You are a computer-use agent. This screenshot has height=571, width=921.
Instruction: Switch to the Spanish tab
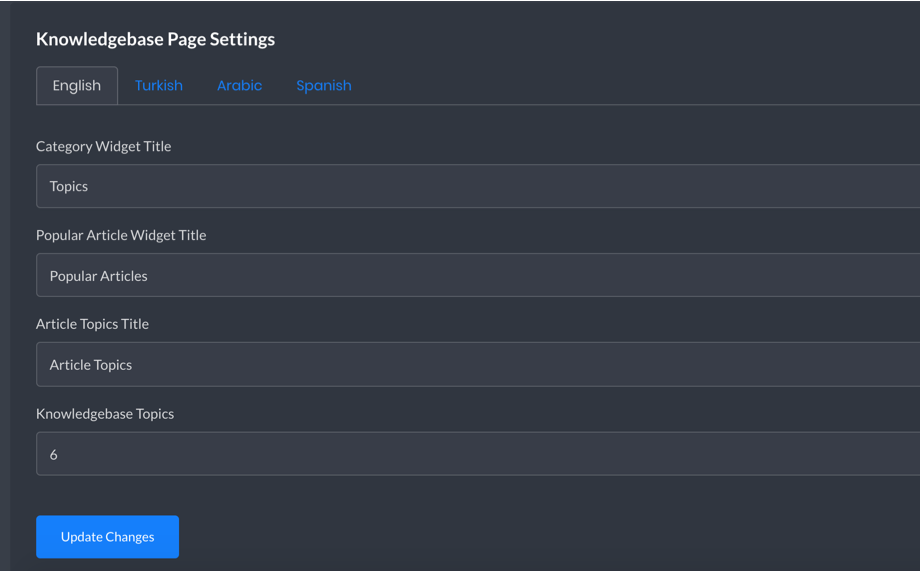[x=324, y=86]
